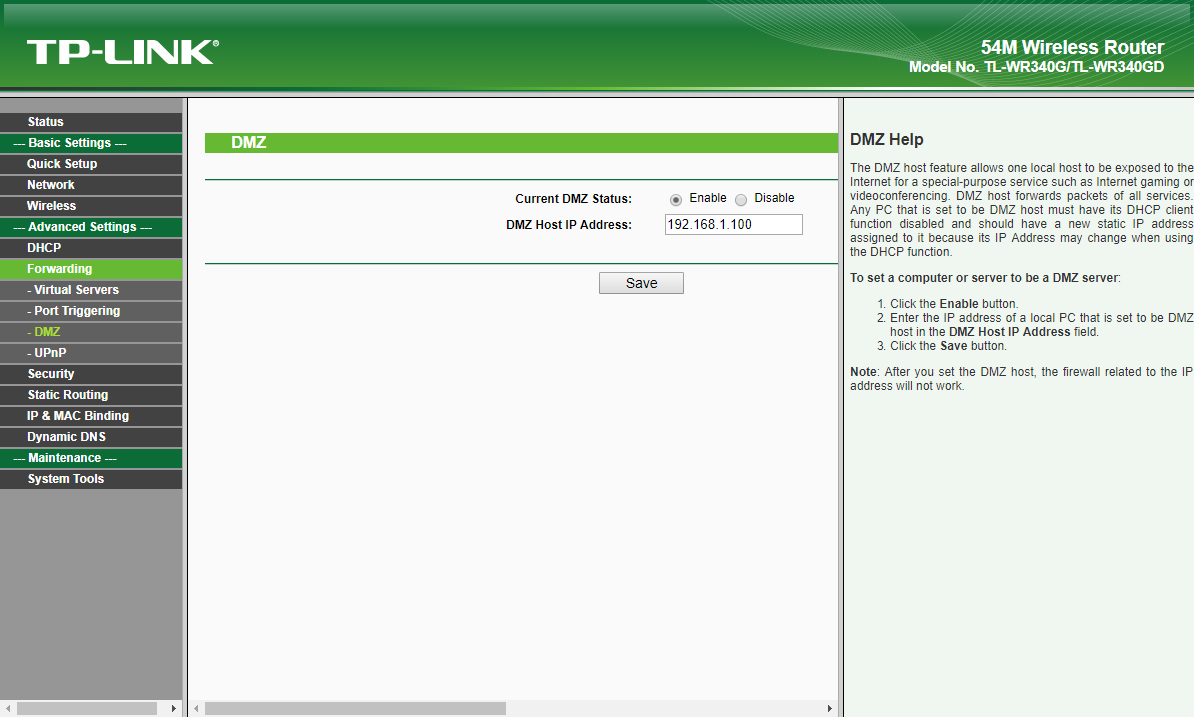Click the sidebar horizontal scrollbar thumb
The width and height of the screenshot is (1194, 717).
pyautogui.click(x=87, y=709)
